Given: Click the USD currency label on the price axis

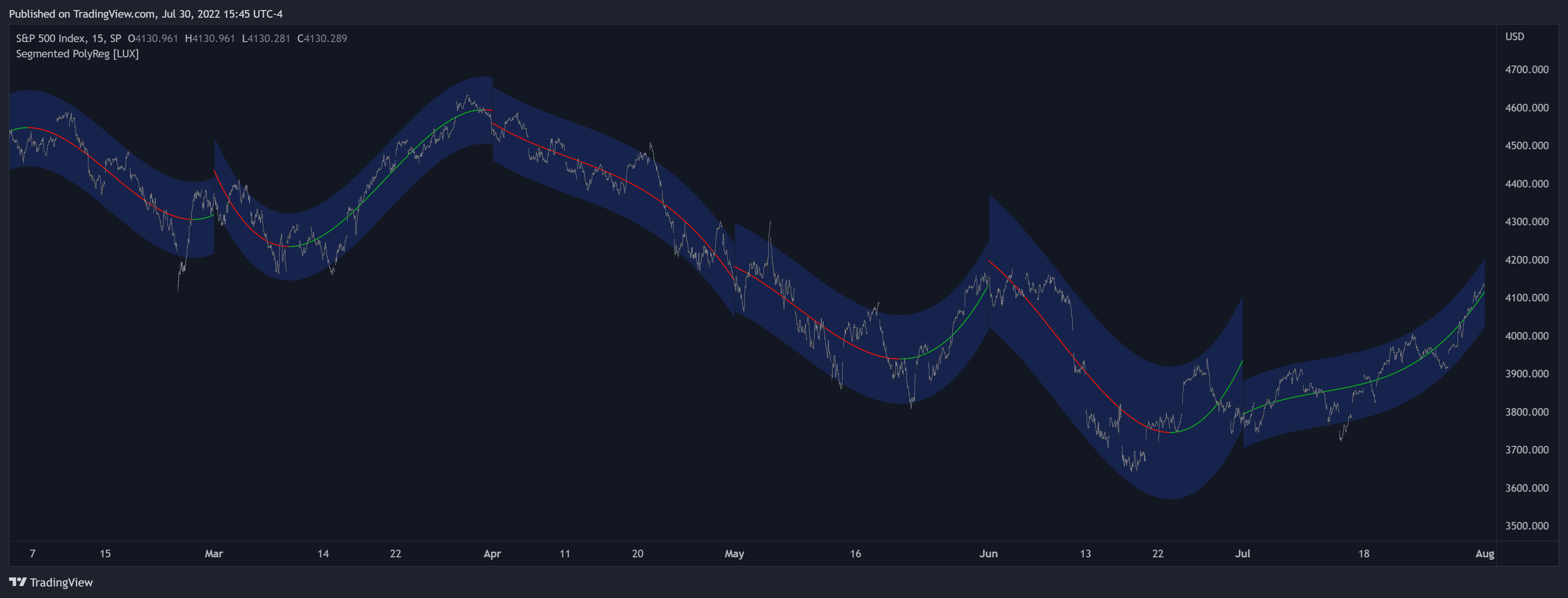Looking at the screenshot, I should 1514,36.
